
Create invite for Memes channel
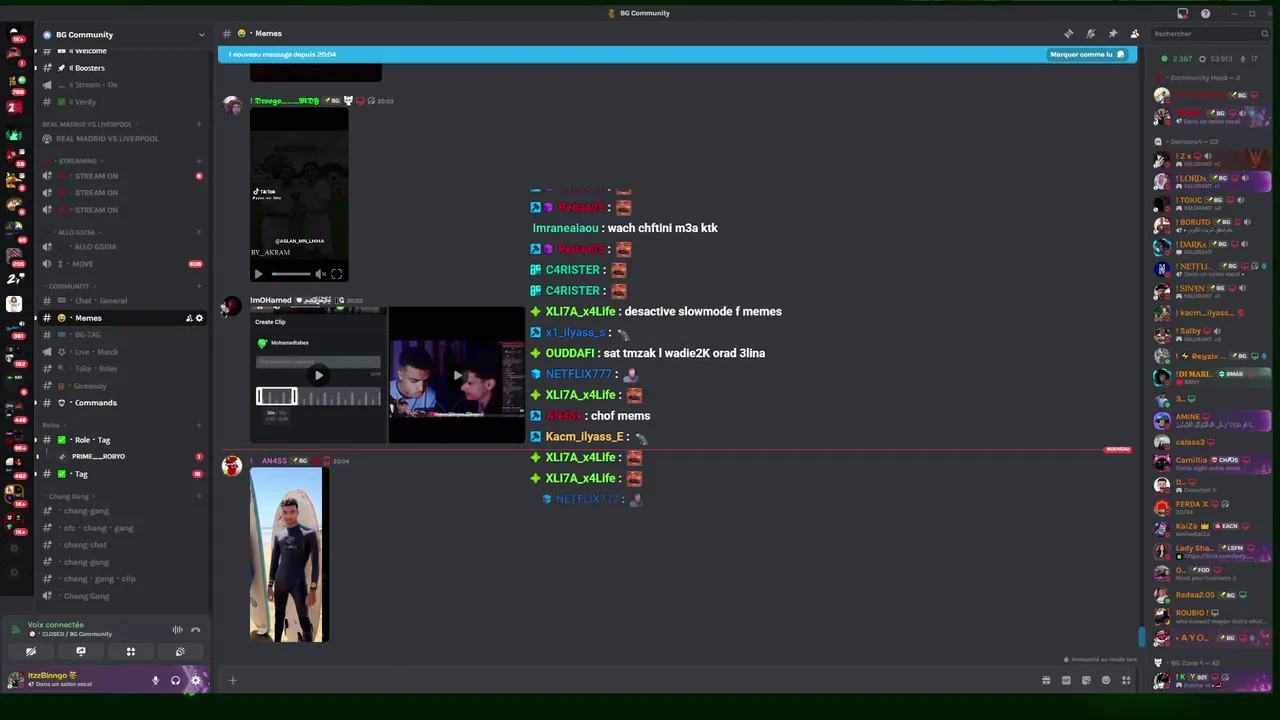coord(189,318)
